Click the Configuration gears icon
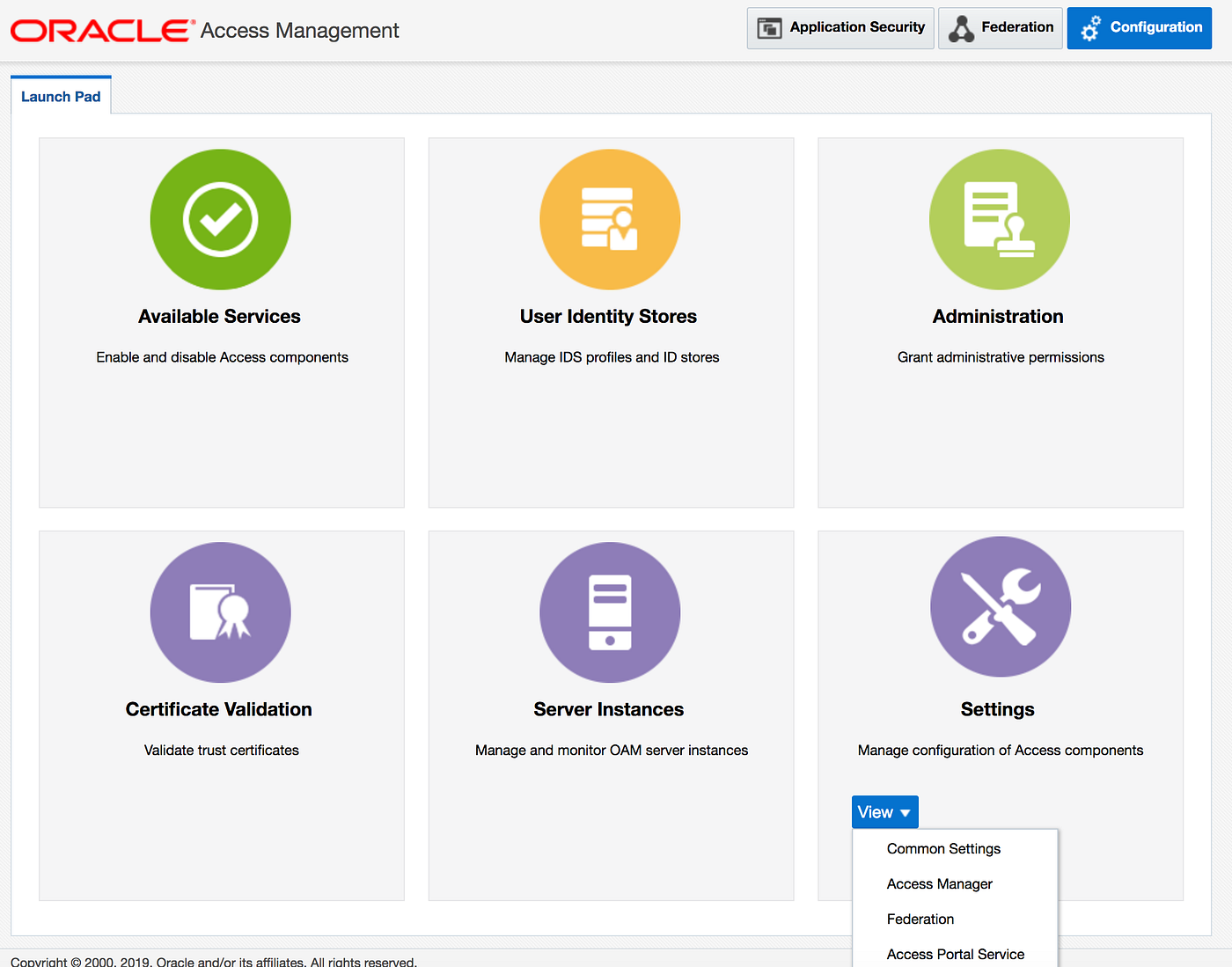This screenshot has width=1232, height=967. [x=1090, y=28]
